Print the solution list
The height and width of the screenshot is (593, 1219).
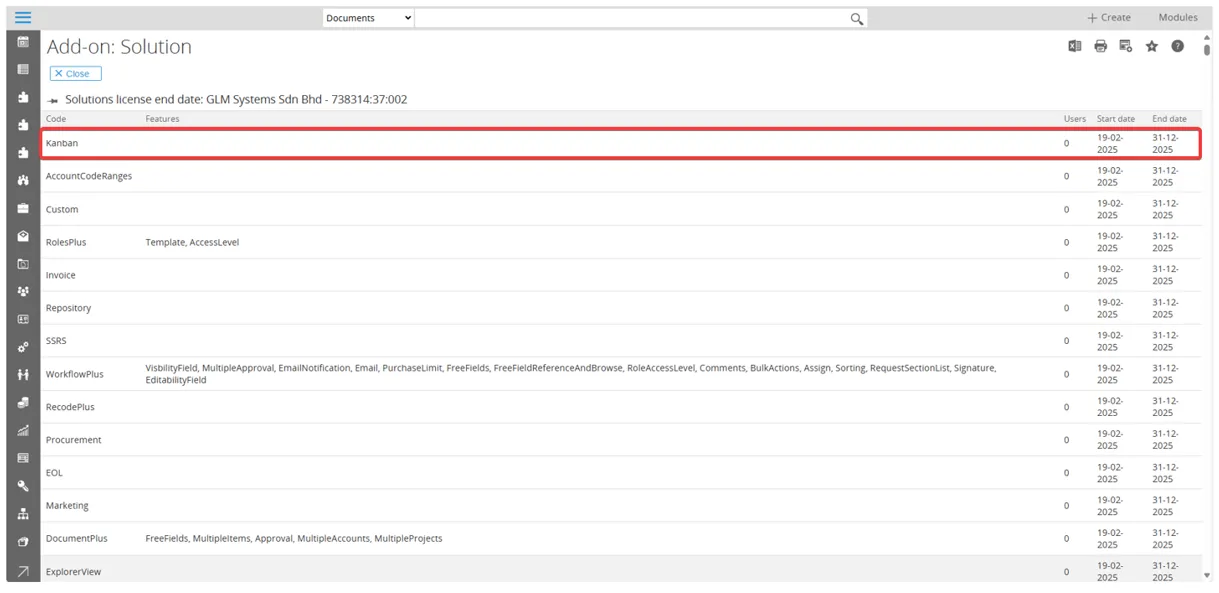click(1100, 46)
